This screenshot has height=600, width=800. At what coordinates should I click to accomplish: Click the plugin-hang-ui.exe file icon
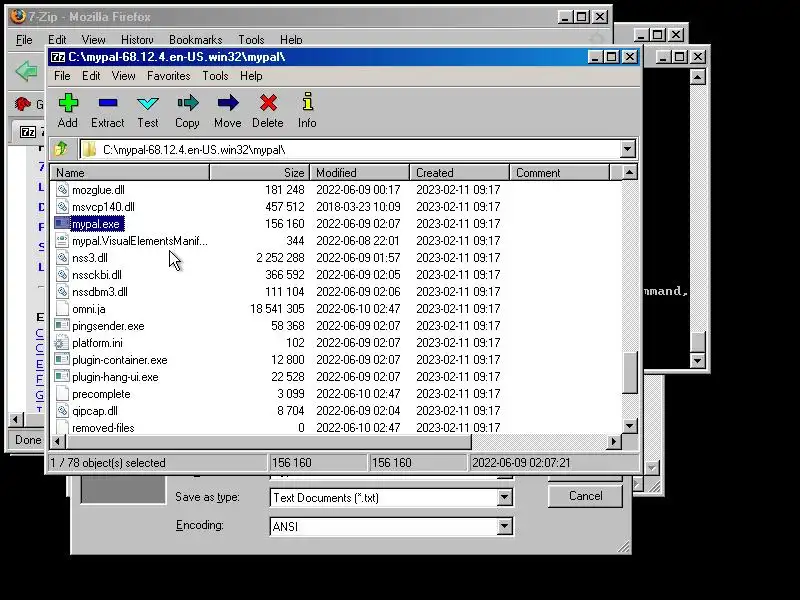click(62, 377)
